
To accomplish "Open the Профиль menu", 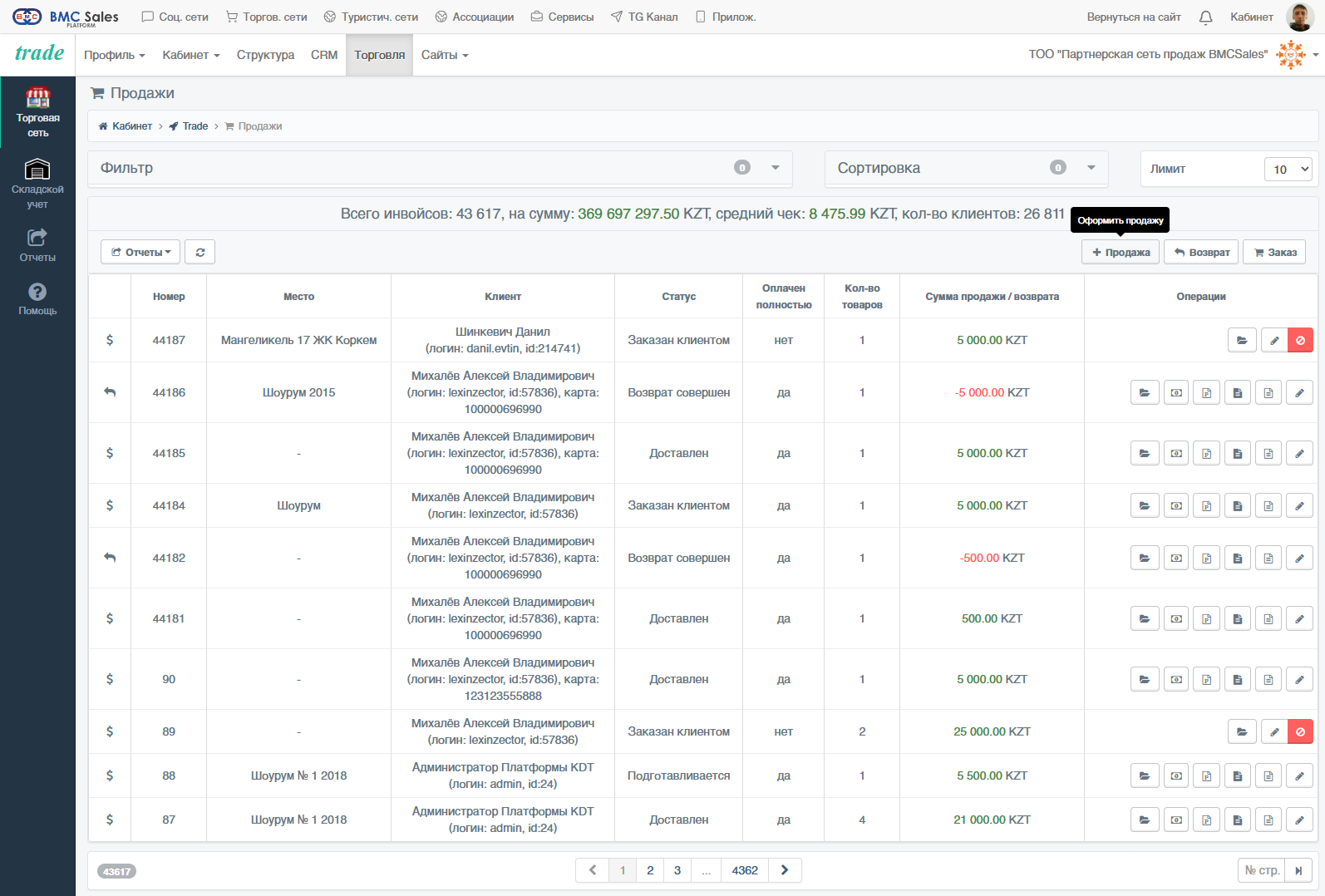I will click(115, 55).
